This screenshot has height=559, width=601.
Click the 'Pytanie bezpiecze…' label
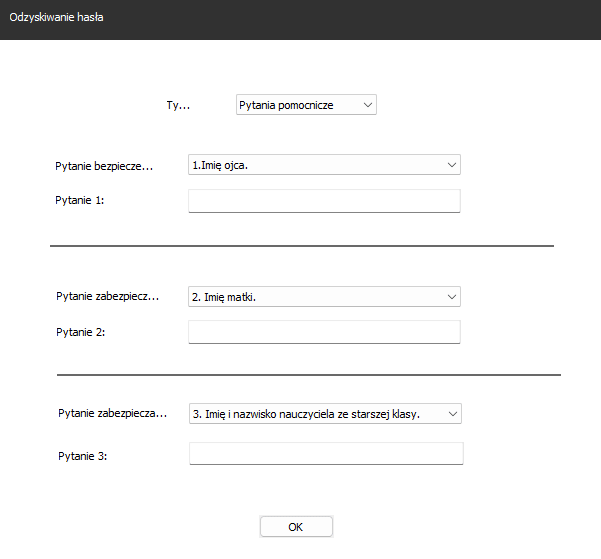click(104, 166)
